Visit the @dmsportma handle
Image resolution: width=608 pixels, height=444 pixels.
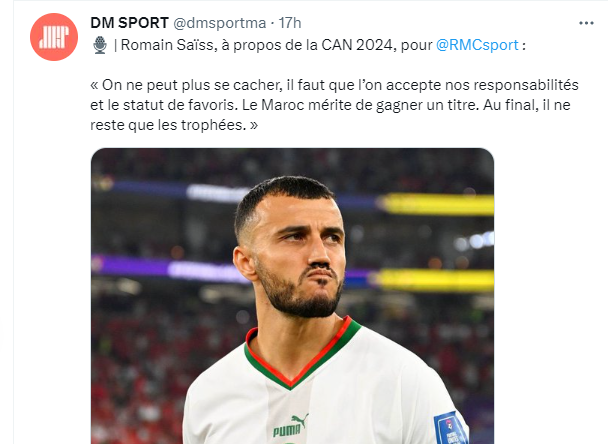click(219, 23)
